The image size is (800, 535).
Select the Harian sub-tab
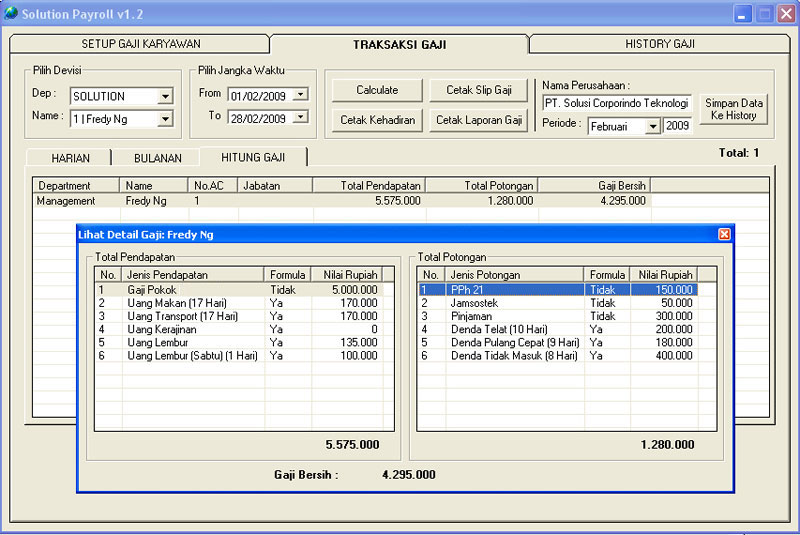tap(70, 158)
